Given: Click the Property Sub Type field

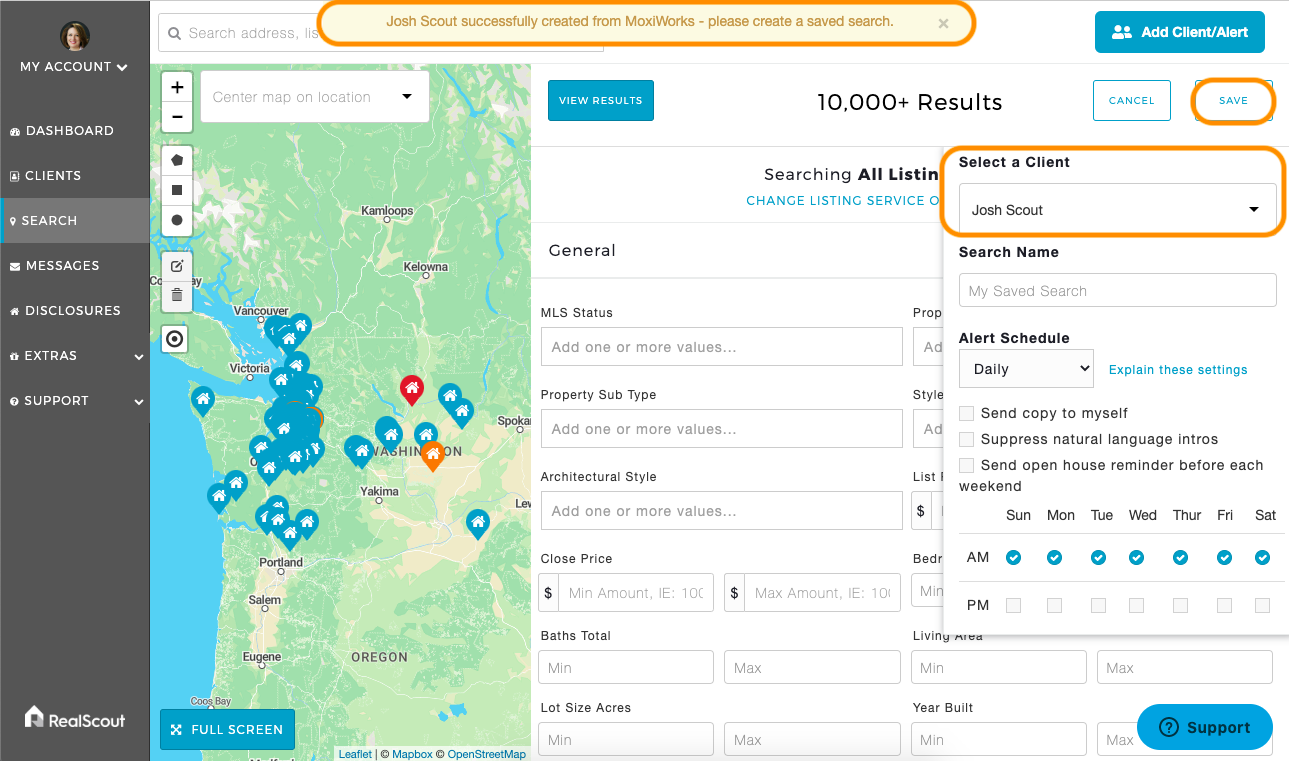Looking at the screenshot, I should point(721,429).
